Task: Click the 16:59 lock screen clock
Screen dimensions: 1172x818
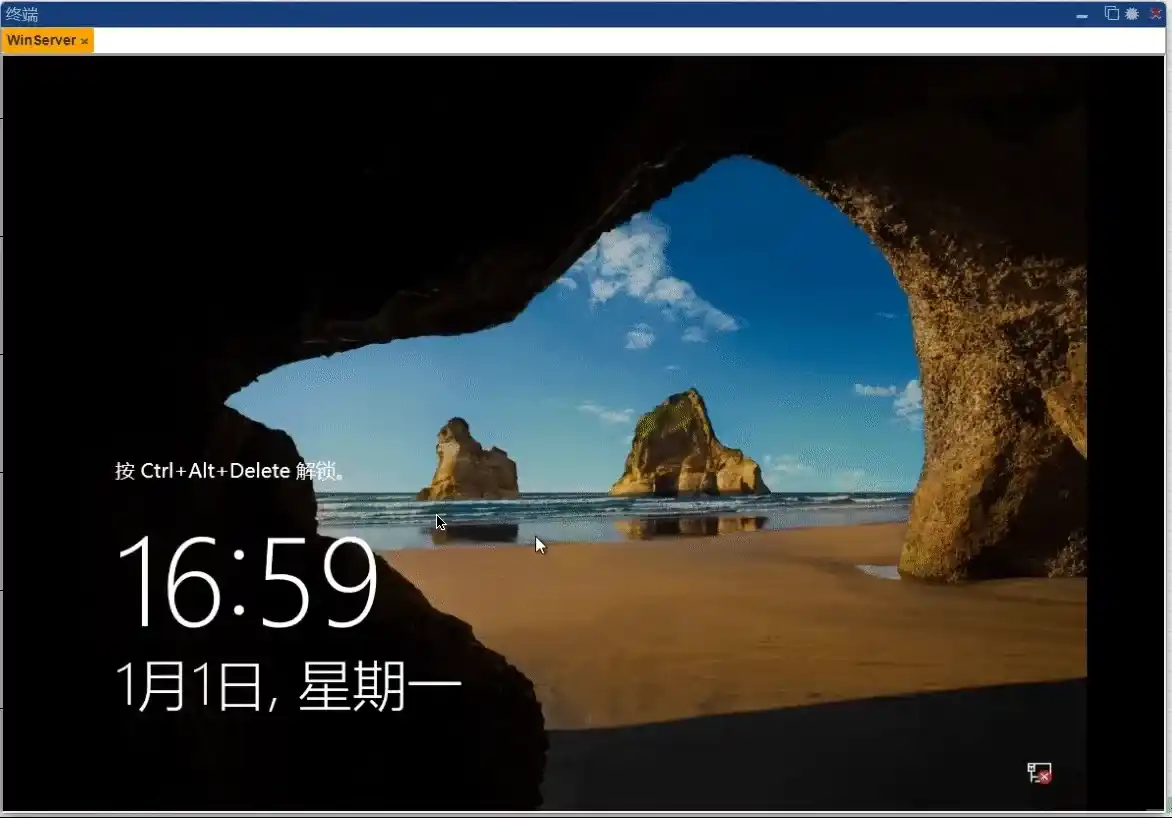Action: pyautogui.click(x=248, y=582)
